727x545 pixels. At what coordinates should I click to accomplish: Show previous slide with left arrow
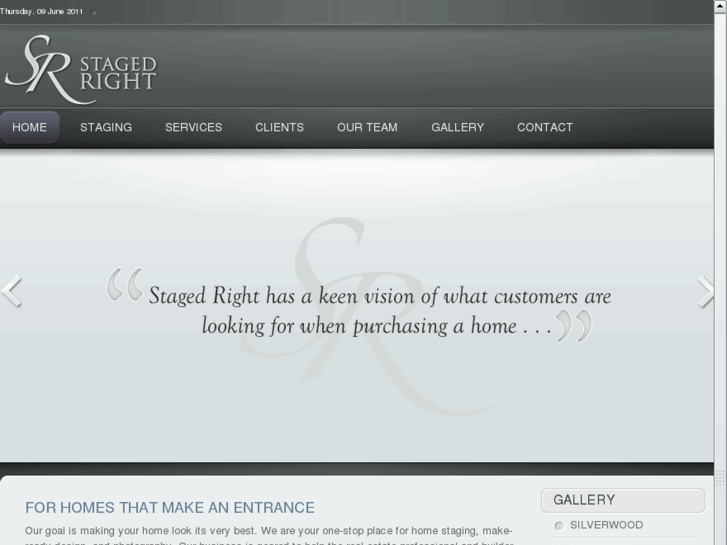(12, 291)
